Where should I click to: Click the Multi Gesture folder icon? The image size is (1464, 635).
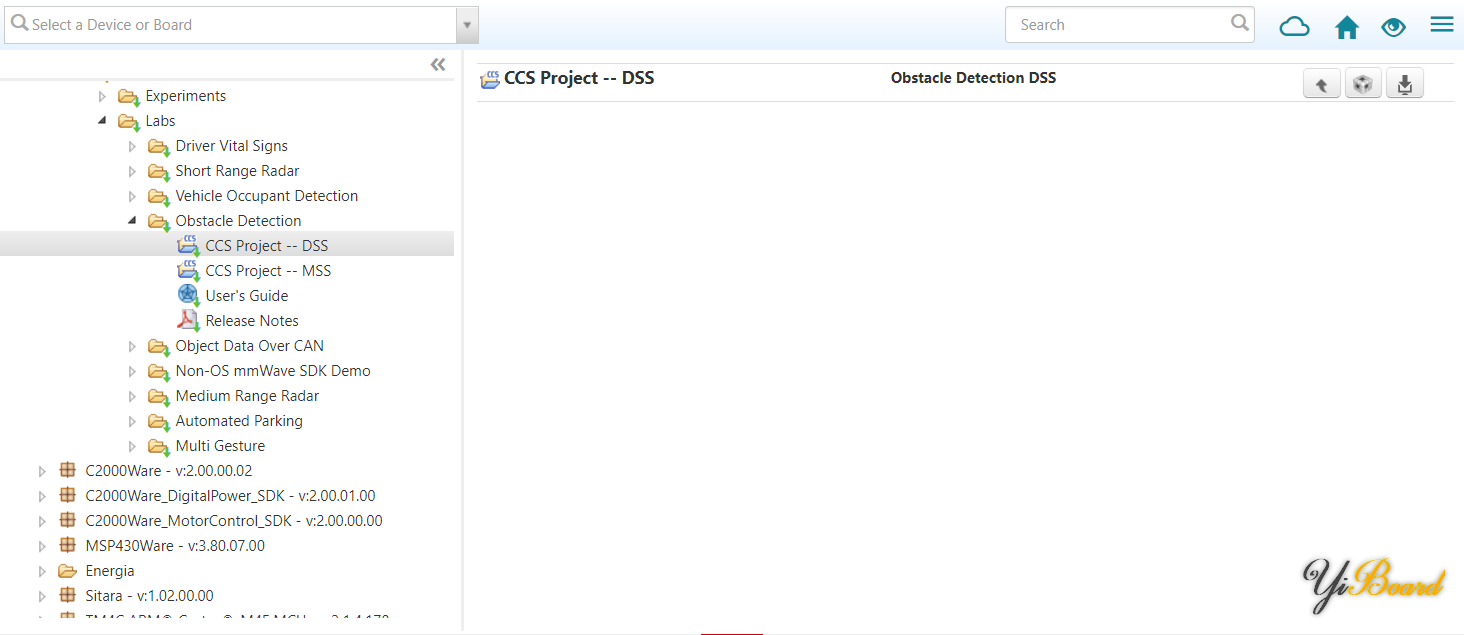click(158, 447)
